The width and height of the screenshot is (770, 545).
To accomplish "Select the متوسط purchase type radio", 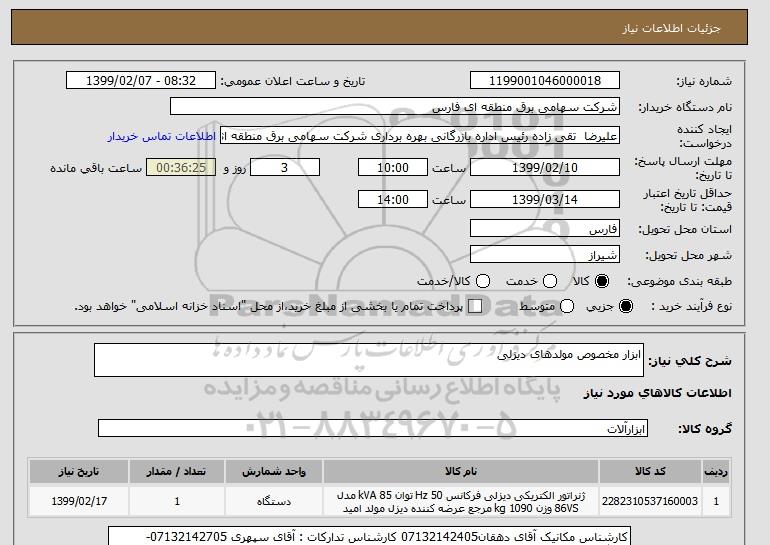I will click(567, 306).
